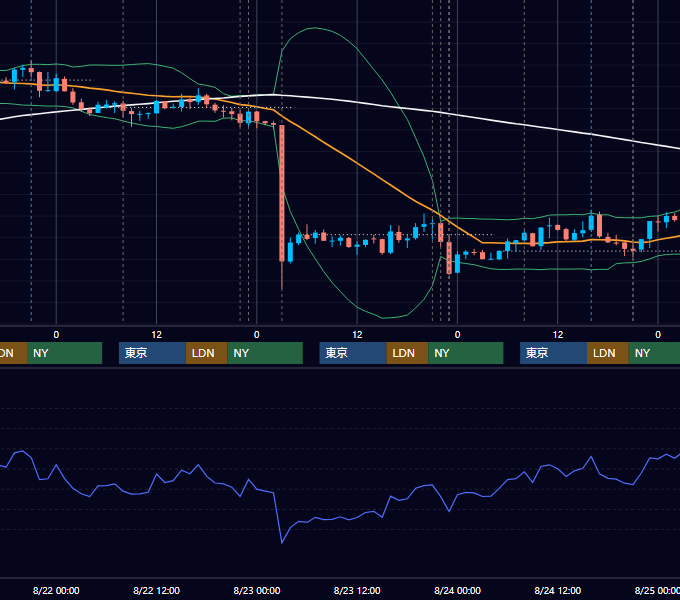Click the 東京 session block on 8/22

pyautogui.click(x=152, y=353)
